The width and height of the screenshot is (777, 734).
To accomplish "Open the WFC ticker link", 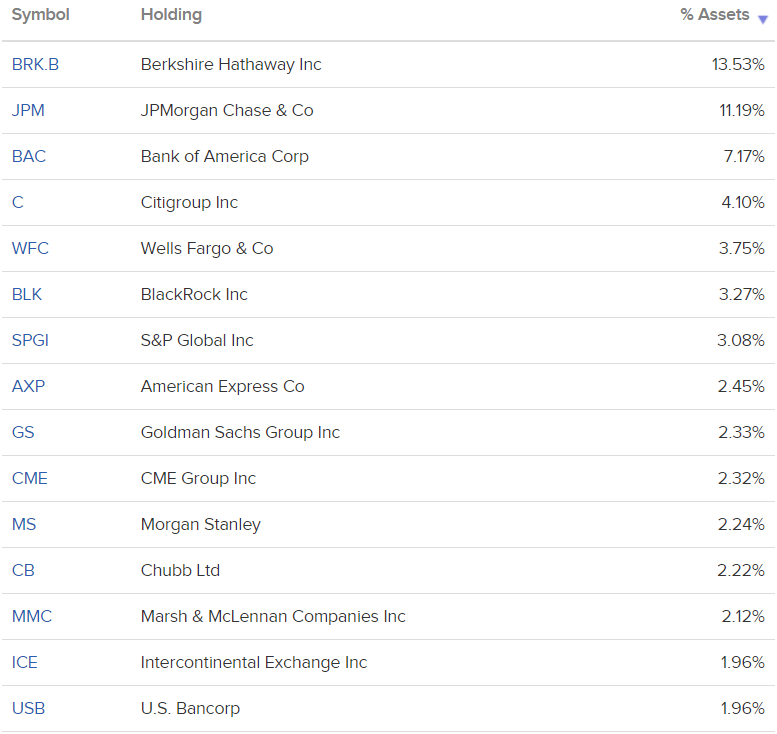I will click(30, 248).
